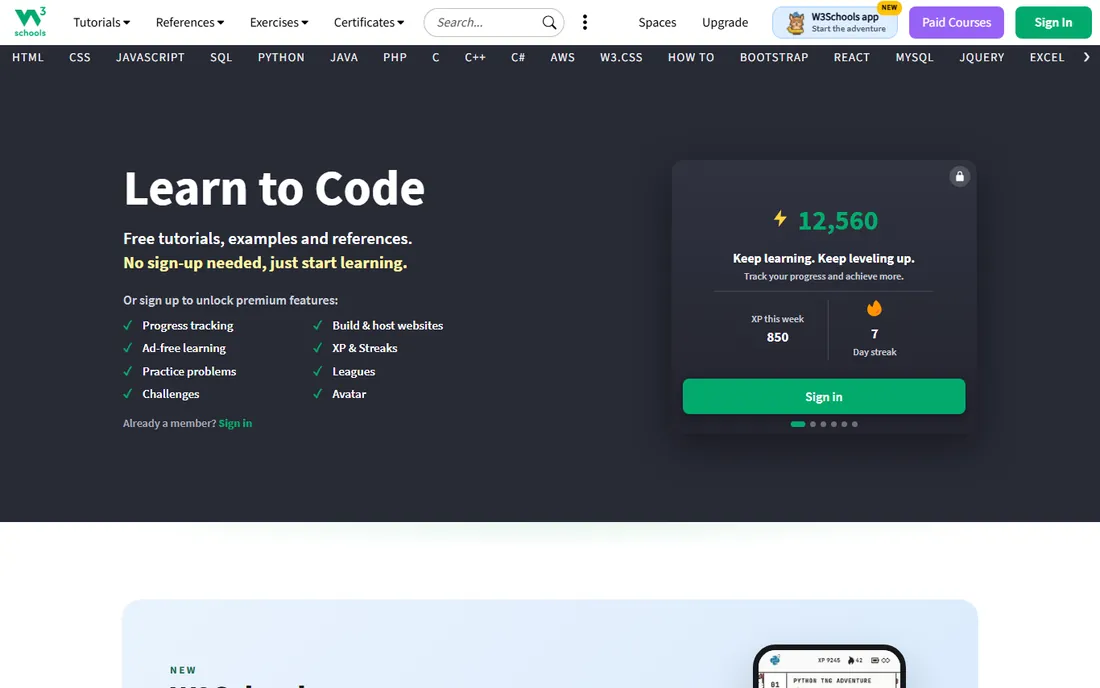This screenshot has height=688, width=1100.
Task: Click the Paid Courses button
Action: click(956, 22)
